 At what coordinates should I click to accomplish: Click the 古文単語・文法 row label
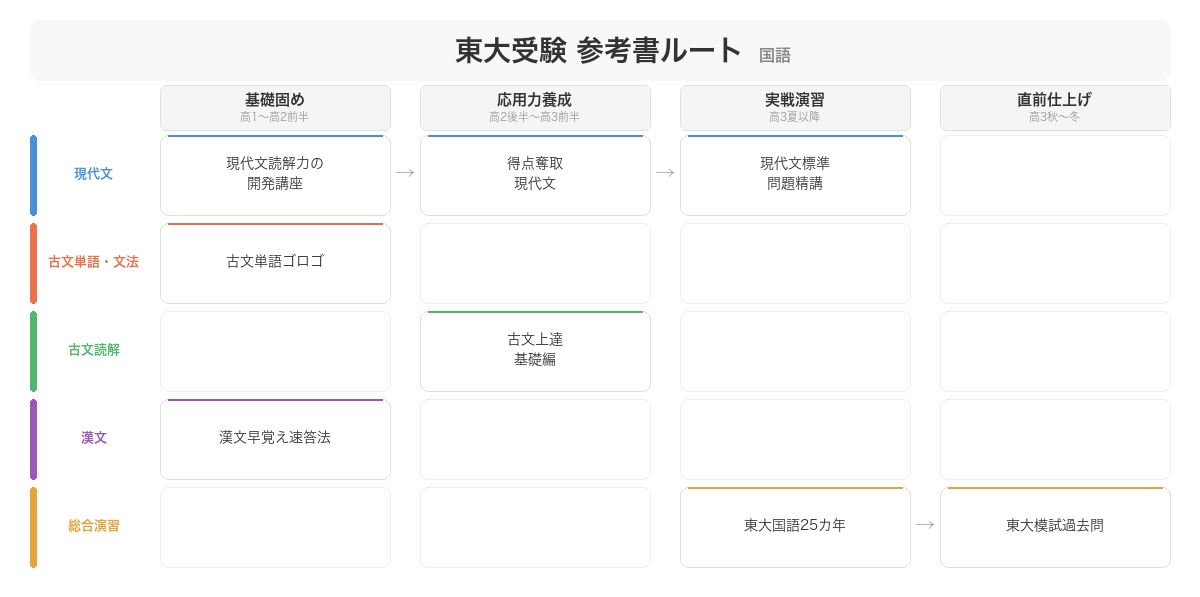93,262
